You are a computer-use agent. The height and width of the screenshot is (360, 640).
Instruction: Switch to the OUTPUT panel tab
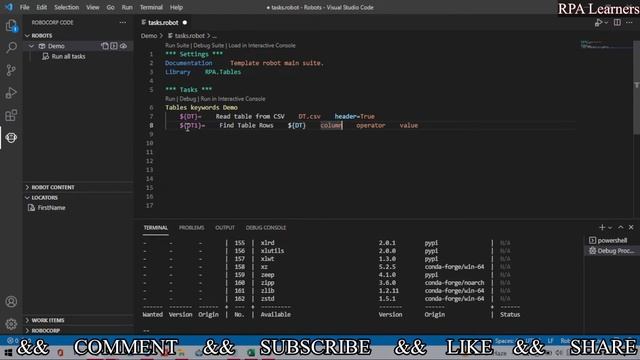click(225, 227)
